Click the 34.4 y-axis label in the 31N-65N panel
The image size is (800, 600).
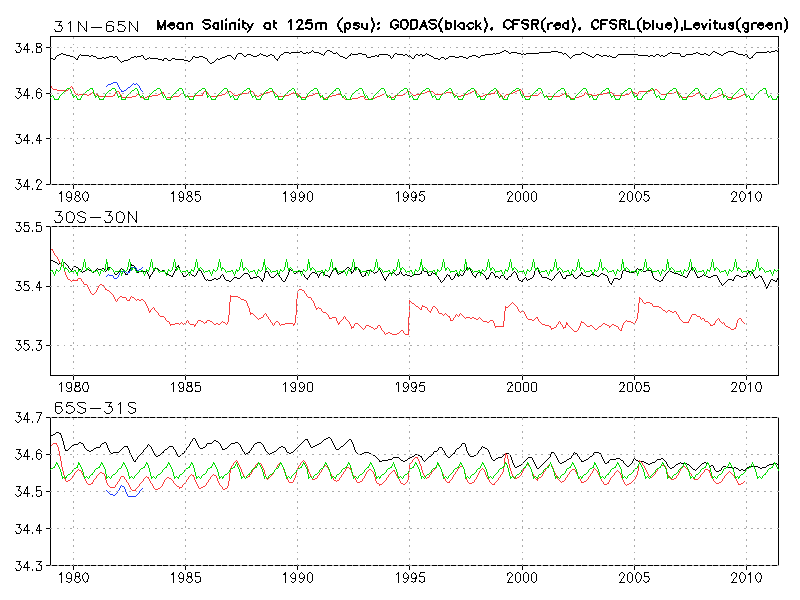(x=29, y=139)
